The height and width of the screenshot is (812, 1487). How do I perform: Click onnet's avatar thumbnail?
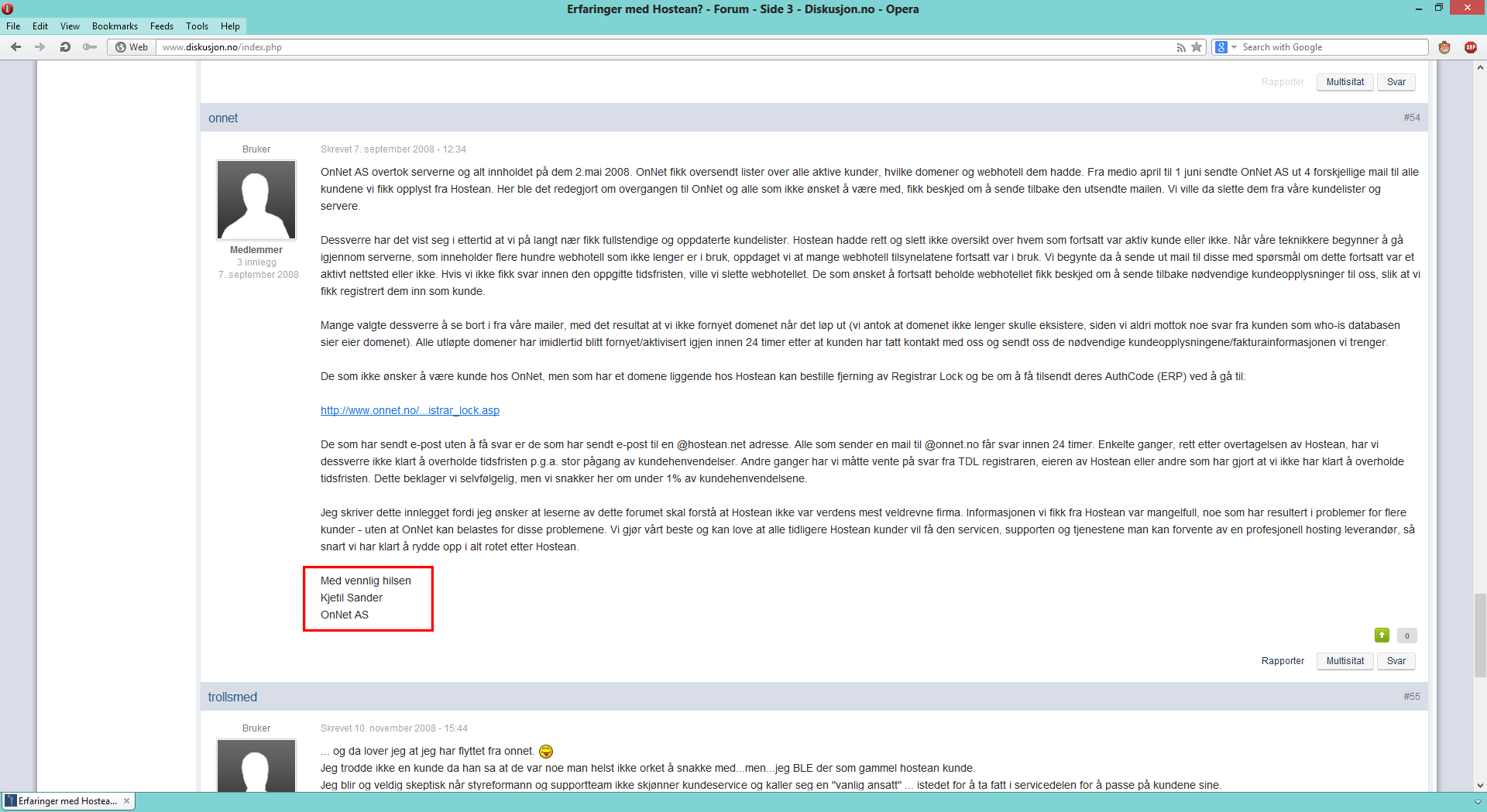click(256, 200)
